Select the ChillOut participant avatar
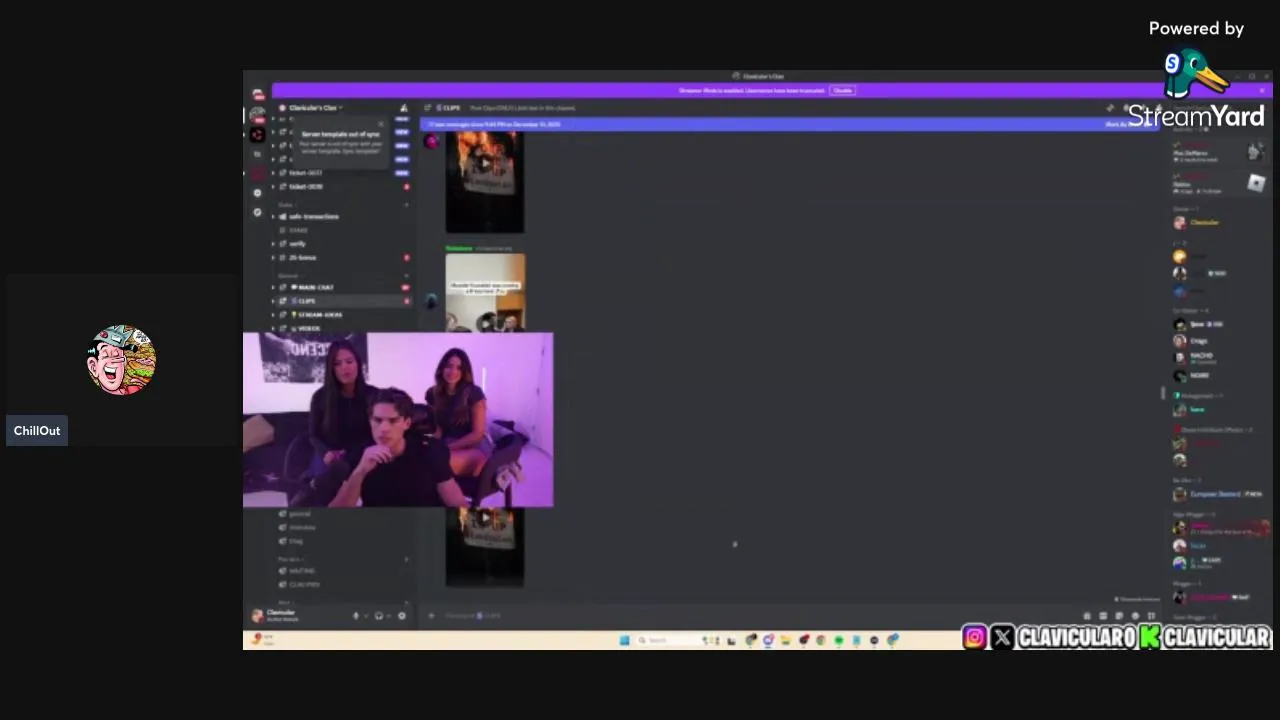This screenshot has width=1280, height=720. [x=121, y=360]
